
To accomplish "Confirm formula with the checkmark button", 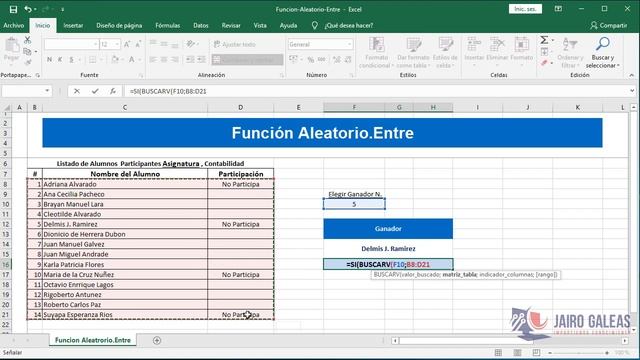I will tap(95, 91).
